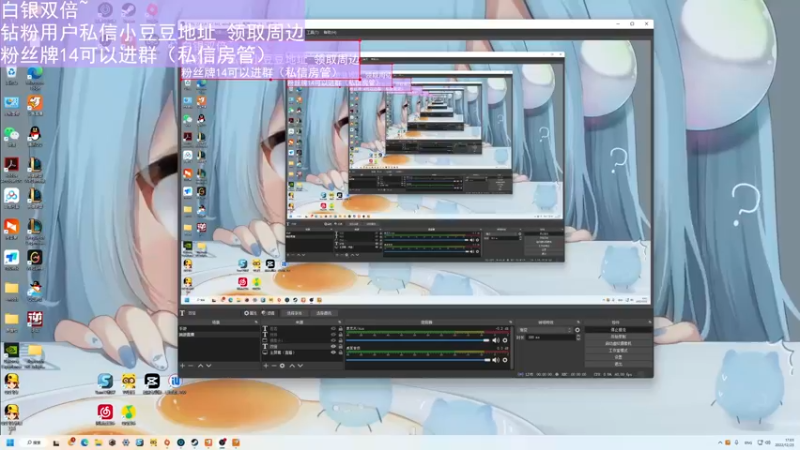Viewport: 800px width, 450px height.
Task: Expand the system tray hidden icons chevron
Action: point(720,442)
